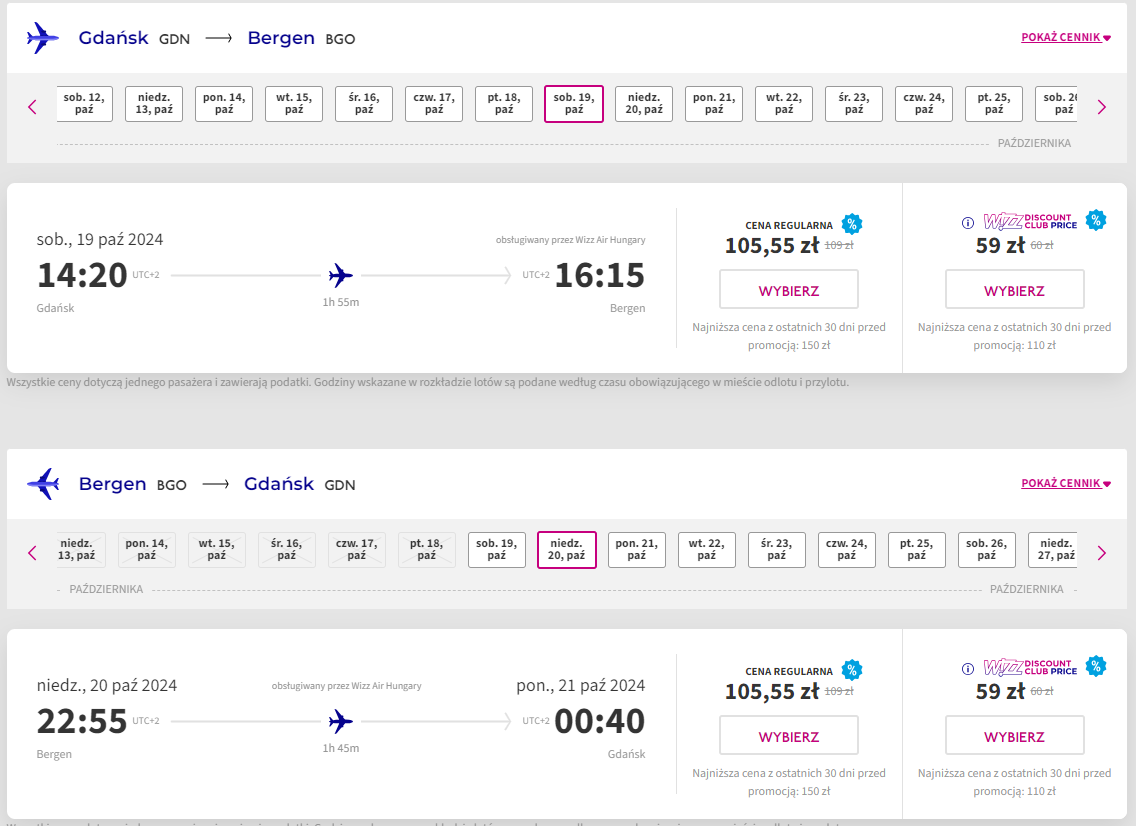Screen dimensions: 1136x826
Task: Expand POKAŻ CENNIK for Gdańsk to Bergen
Action: [x=1066, y=38]
